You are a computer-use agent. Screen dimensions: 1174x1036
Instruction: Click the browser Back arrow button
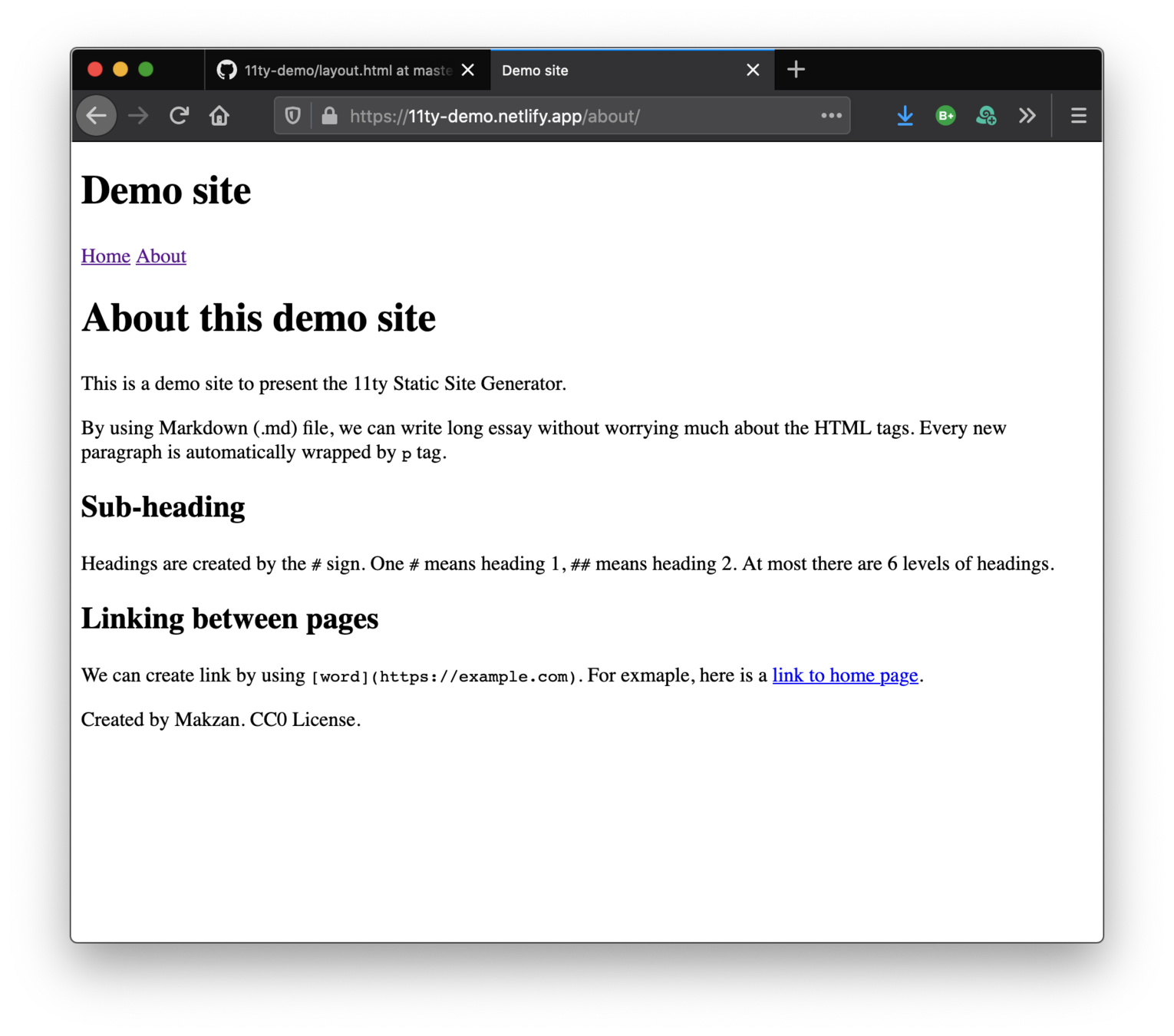pos(97,116)
